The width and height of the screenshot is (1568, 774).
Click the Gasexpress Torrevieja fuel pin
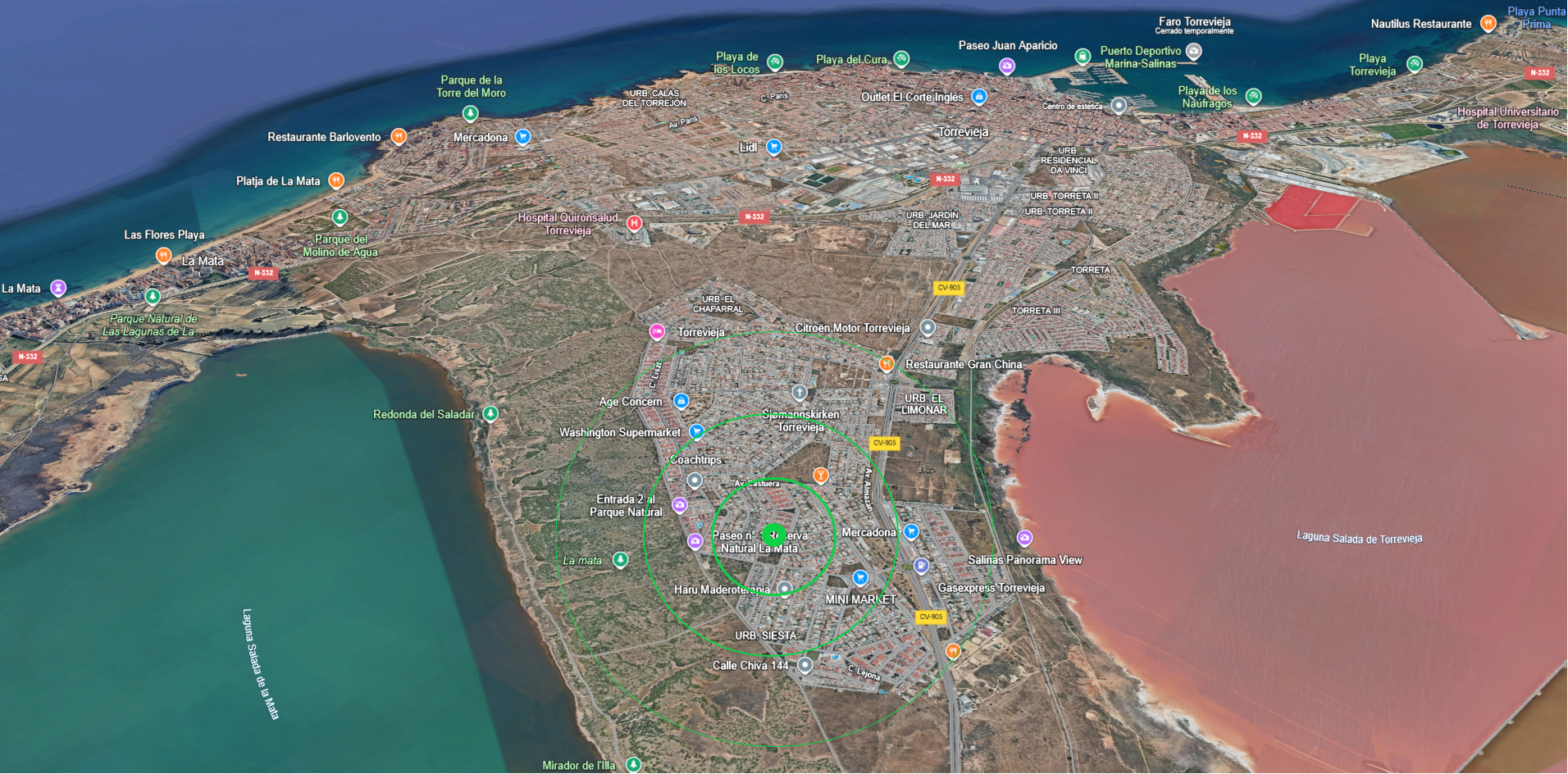(922, 565)
